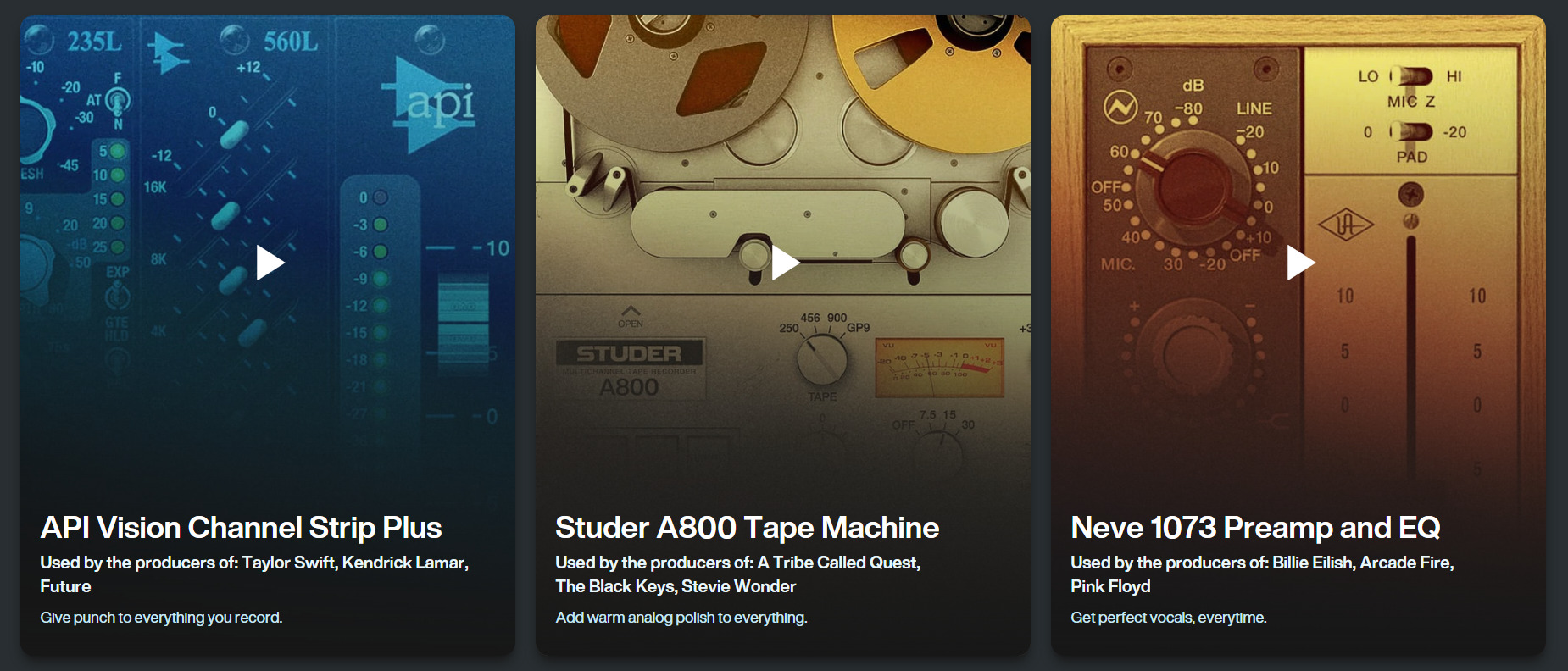Open the Neve 1073 Preamp and EQ title

coord(1255,528)
